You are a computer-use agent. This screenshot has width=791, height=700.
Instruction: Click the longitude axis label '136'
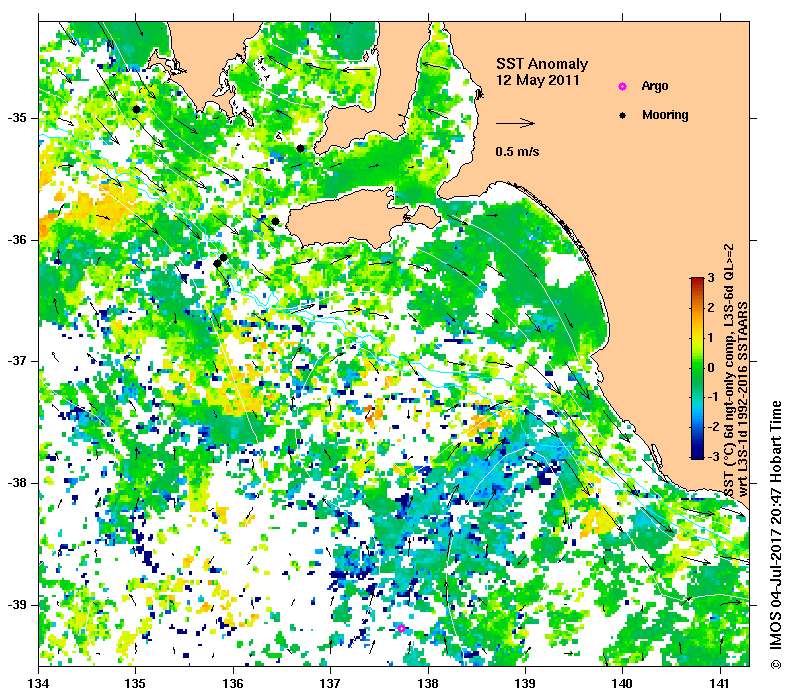point(233,684)
